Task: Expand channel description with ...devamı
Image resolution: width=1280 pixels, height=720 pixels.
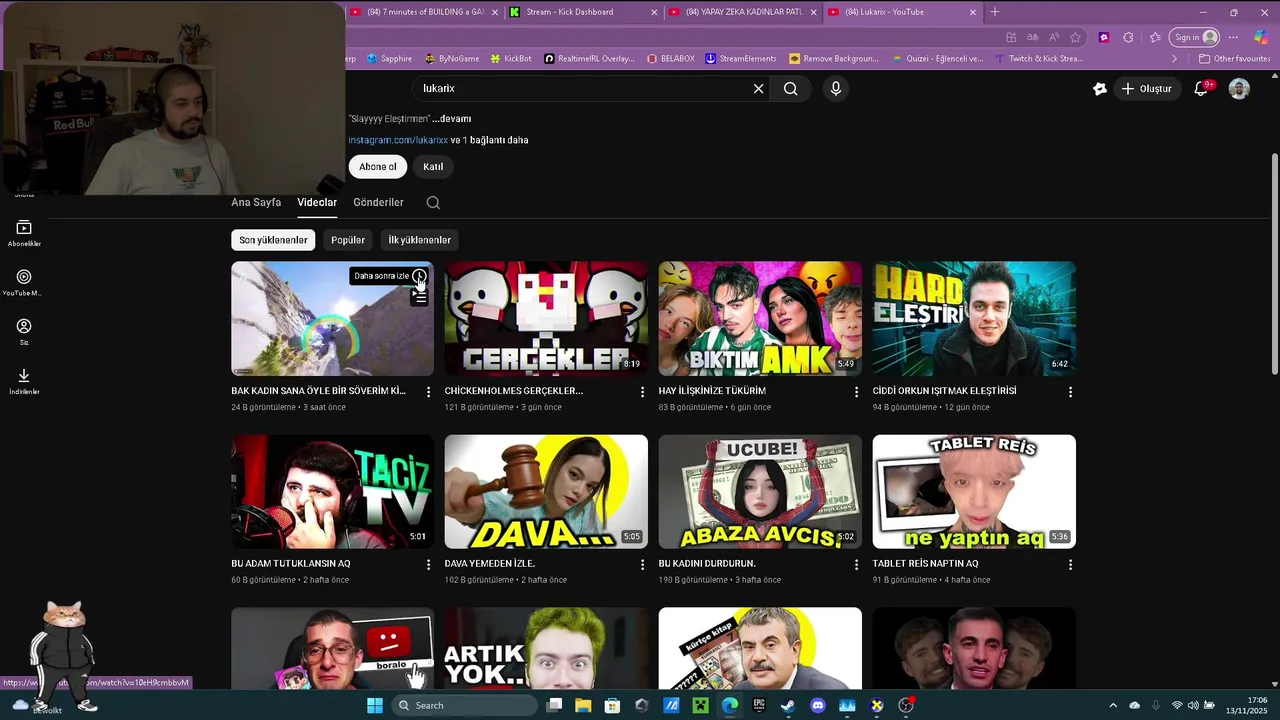Action: [x=451, y=119]
